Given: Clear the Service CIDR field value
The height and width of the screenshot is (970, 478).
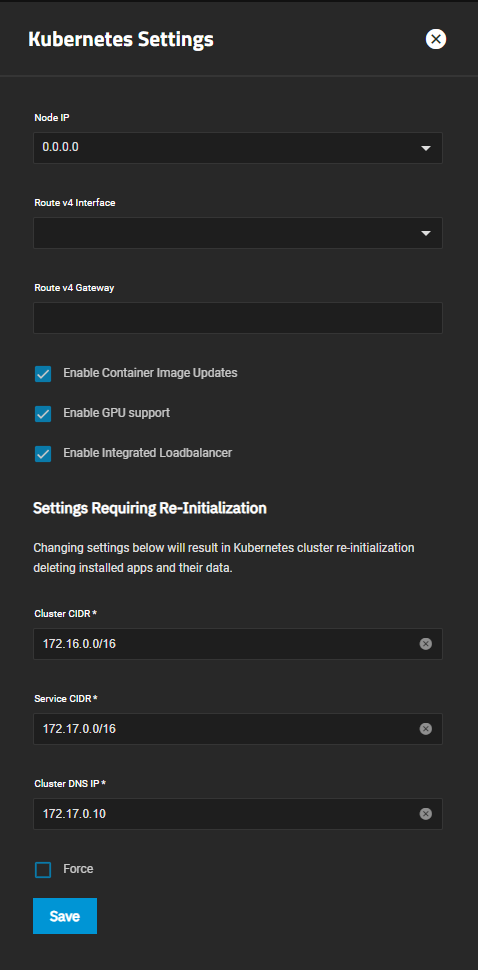Looking at the screenshot, I should pyautogui.click(x=425, y=729).
